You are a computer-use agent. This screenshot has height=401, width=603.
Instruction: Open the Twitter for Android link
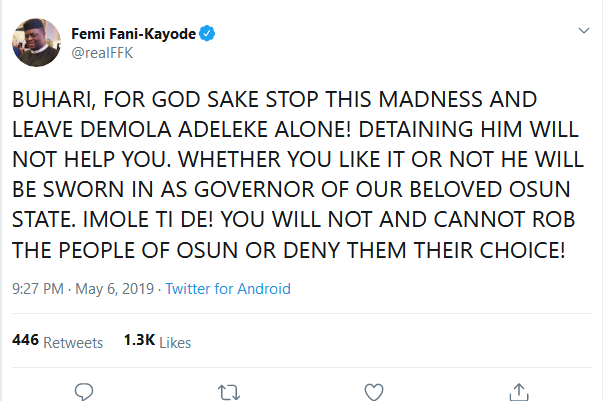[228, 289]
